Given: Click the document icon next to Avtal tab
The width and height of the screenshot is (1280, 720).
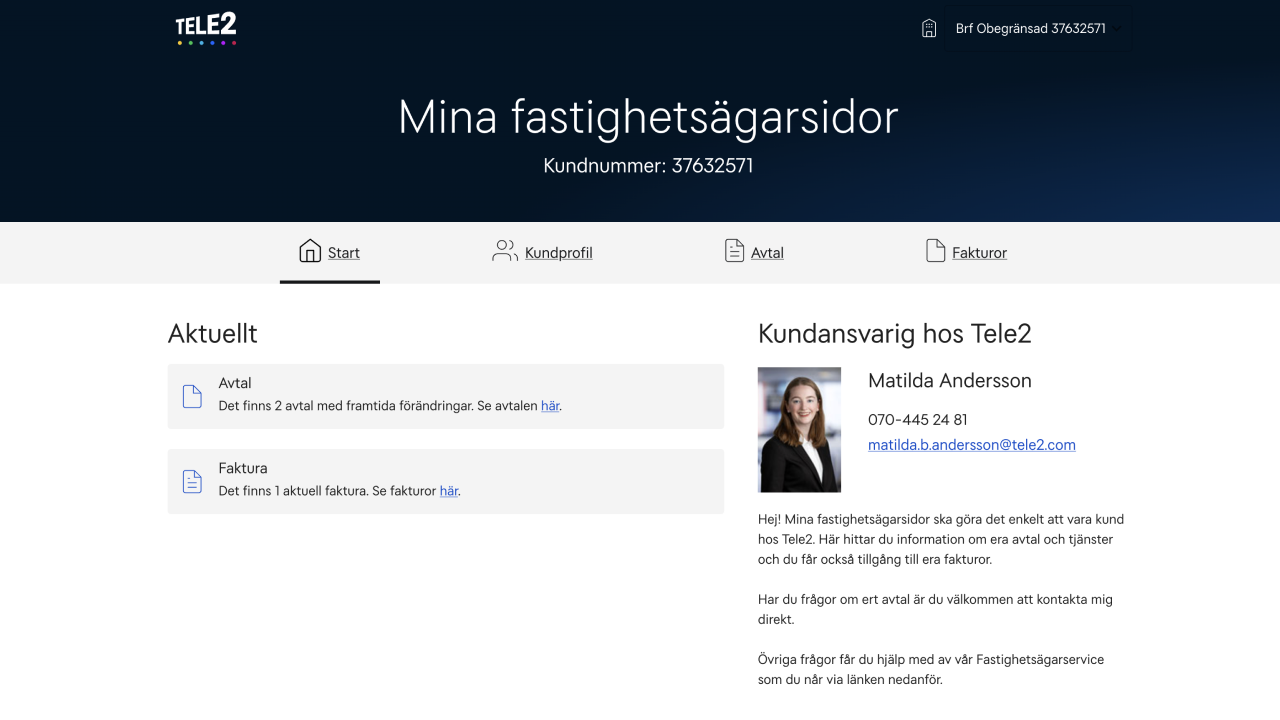Looking at the screenshot, I should (x=734, y=251).
